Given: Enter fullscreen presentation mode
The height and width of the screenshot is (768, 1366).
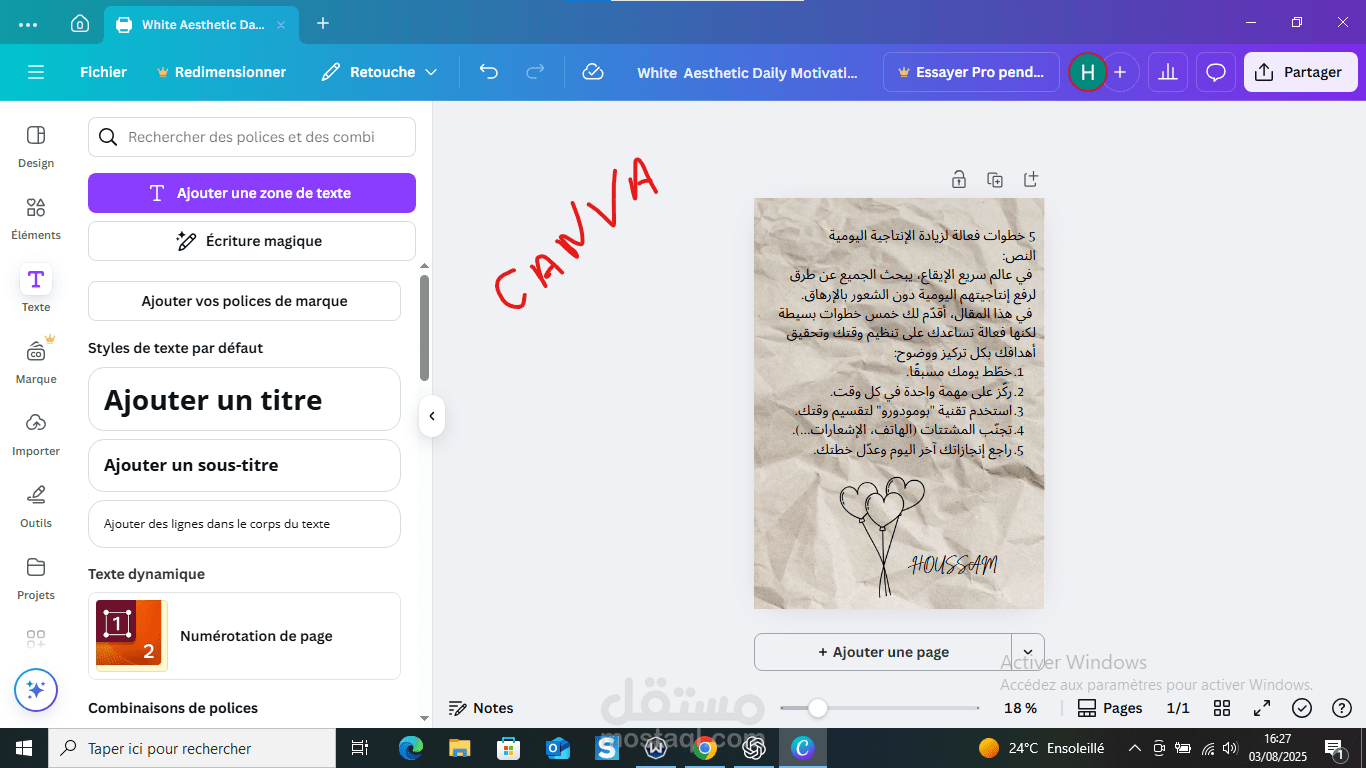Looking at the screenshot, I should 1262,708.
